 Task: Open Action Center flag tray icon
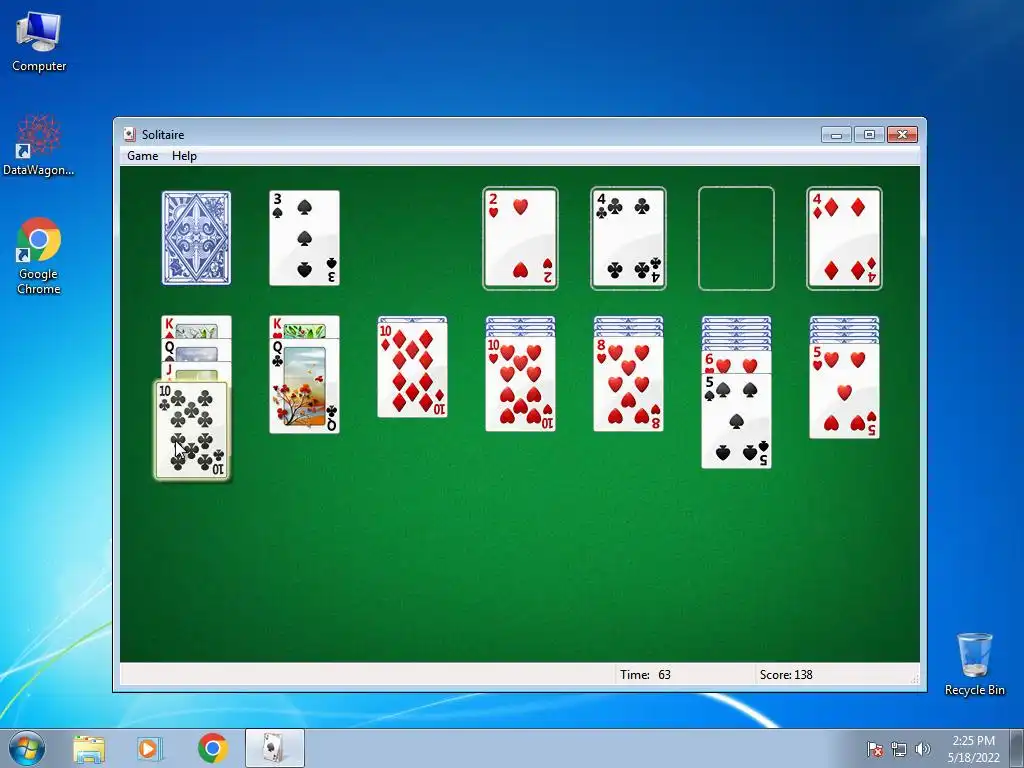(875, 749)
